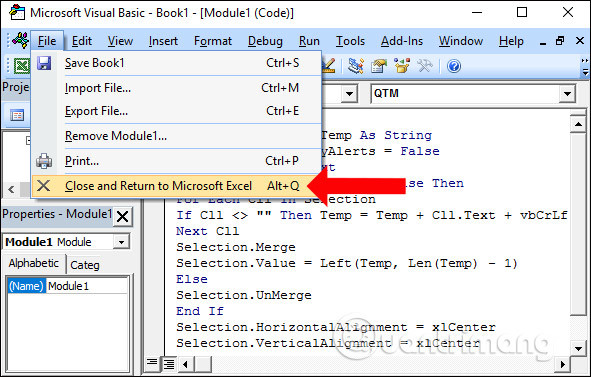Screen dimensions: 591x377
Task: Click the Selection.Value = Left(Temp...) line
Action: pyautogui.click(x=347, y=263)
